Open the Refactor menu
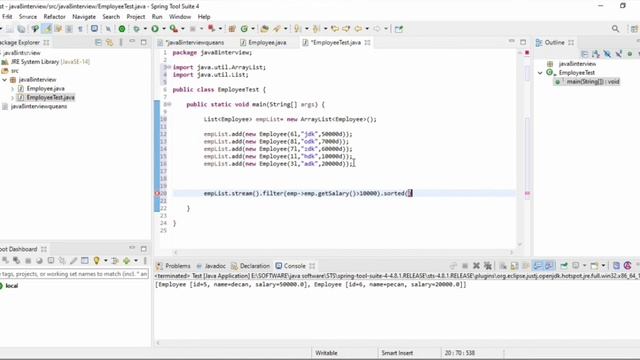 coord(54,17)
